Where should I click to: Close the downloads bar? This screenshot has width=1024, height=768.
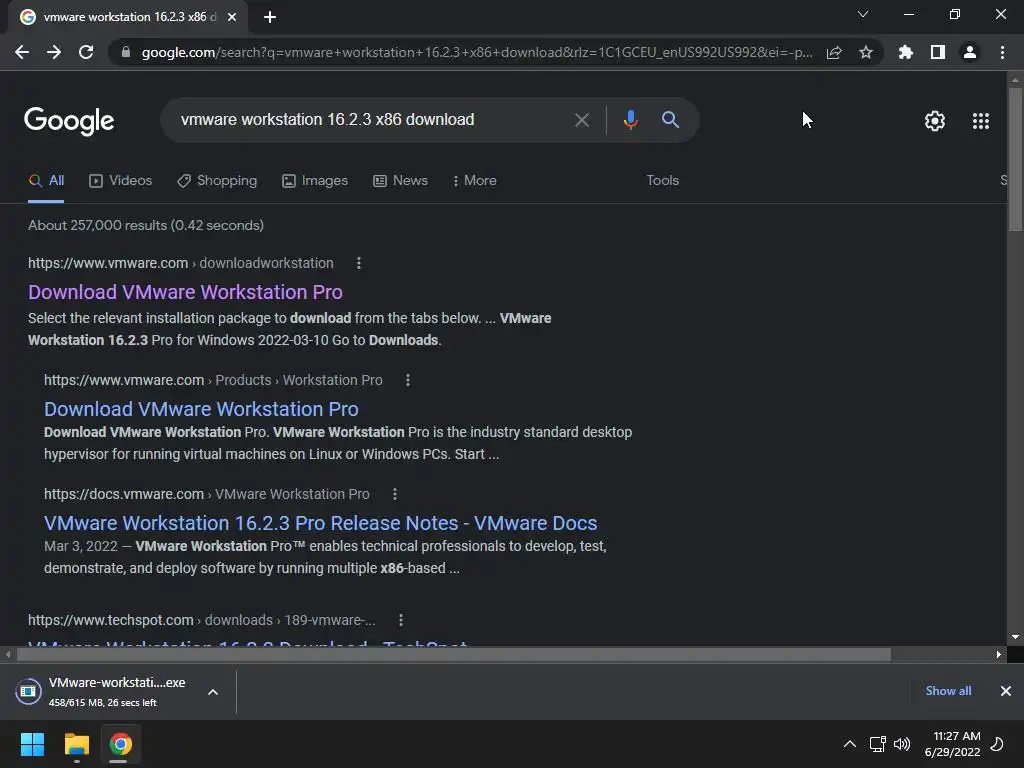click(1006, 691)
